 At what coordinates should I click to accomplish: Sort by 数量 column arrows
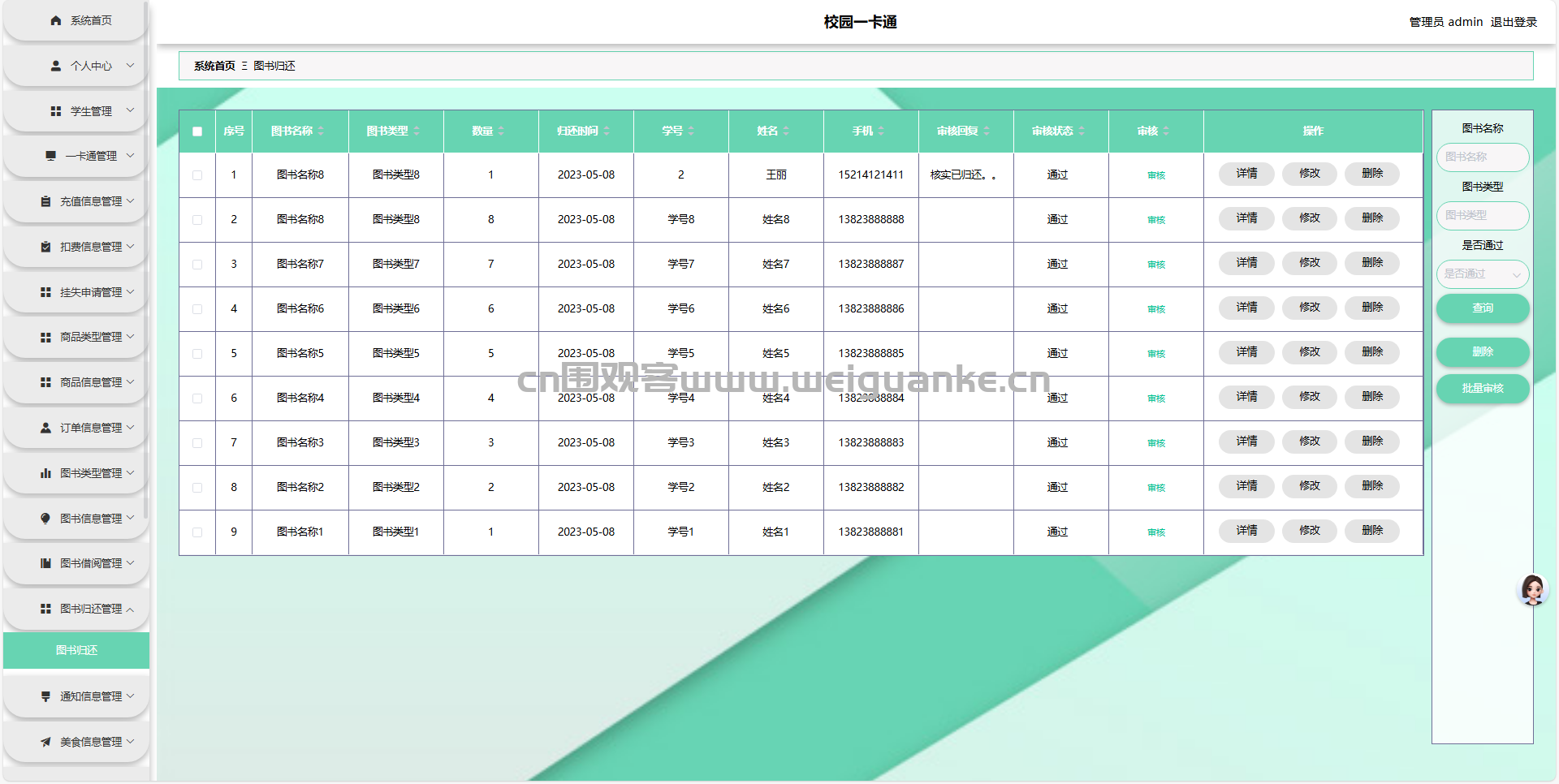[x=501, y=131]
